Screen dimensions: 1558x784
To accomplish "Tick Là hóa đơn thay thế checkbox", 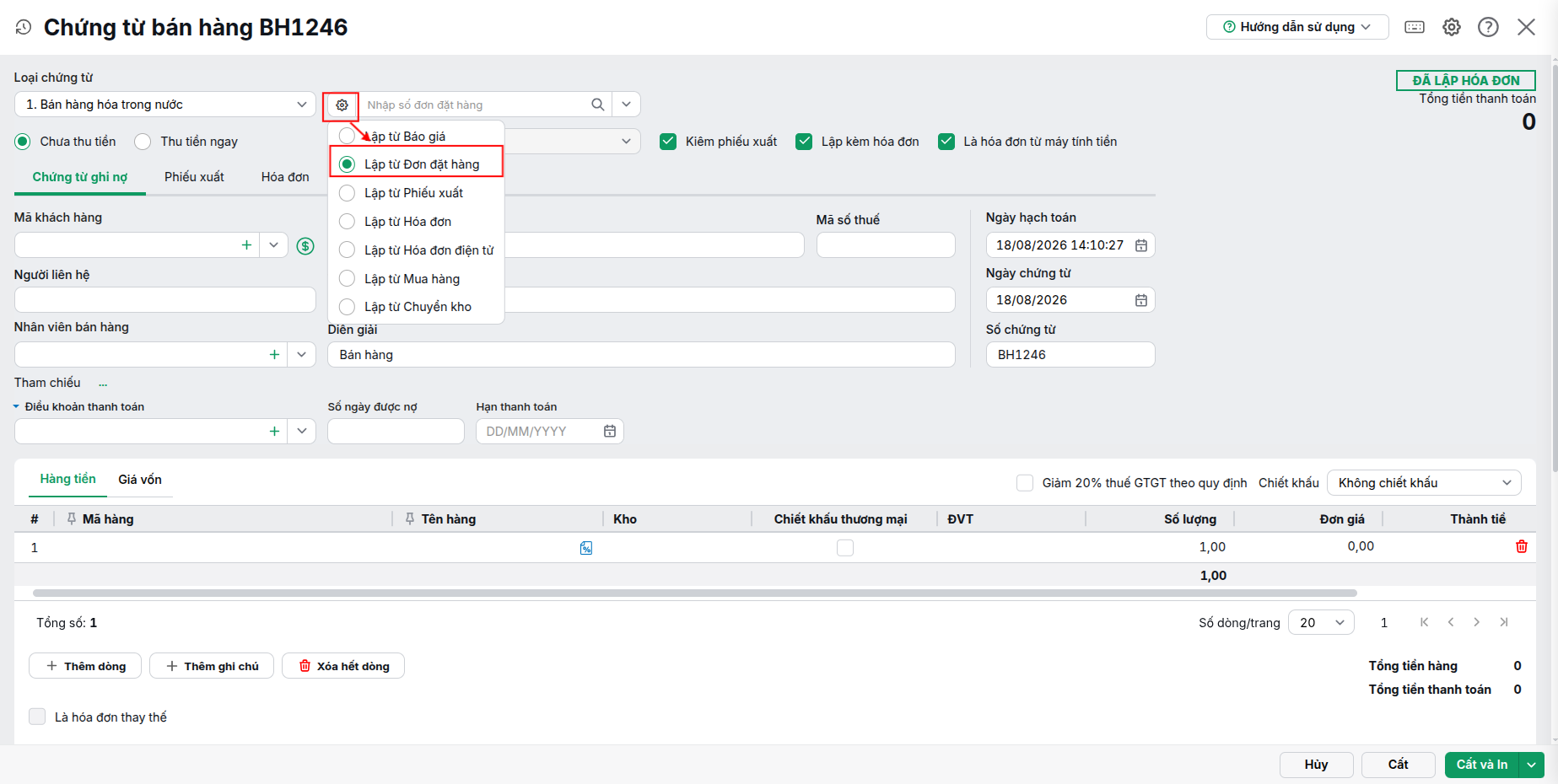I will (x=37, y=717).
